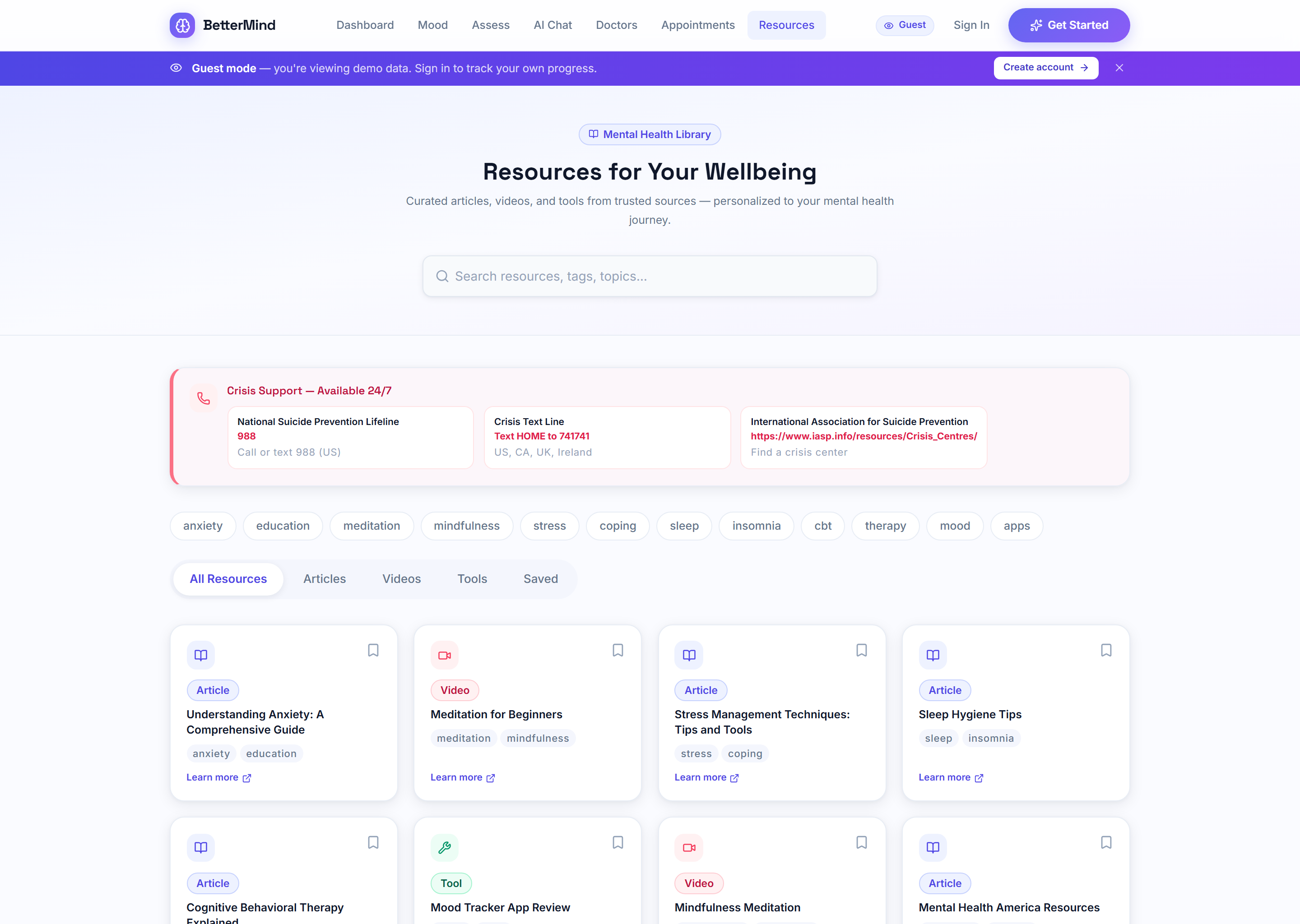Open the Saved tab

pyautogui.click(x=541, y=579)
